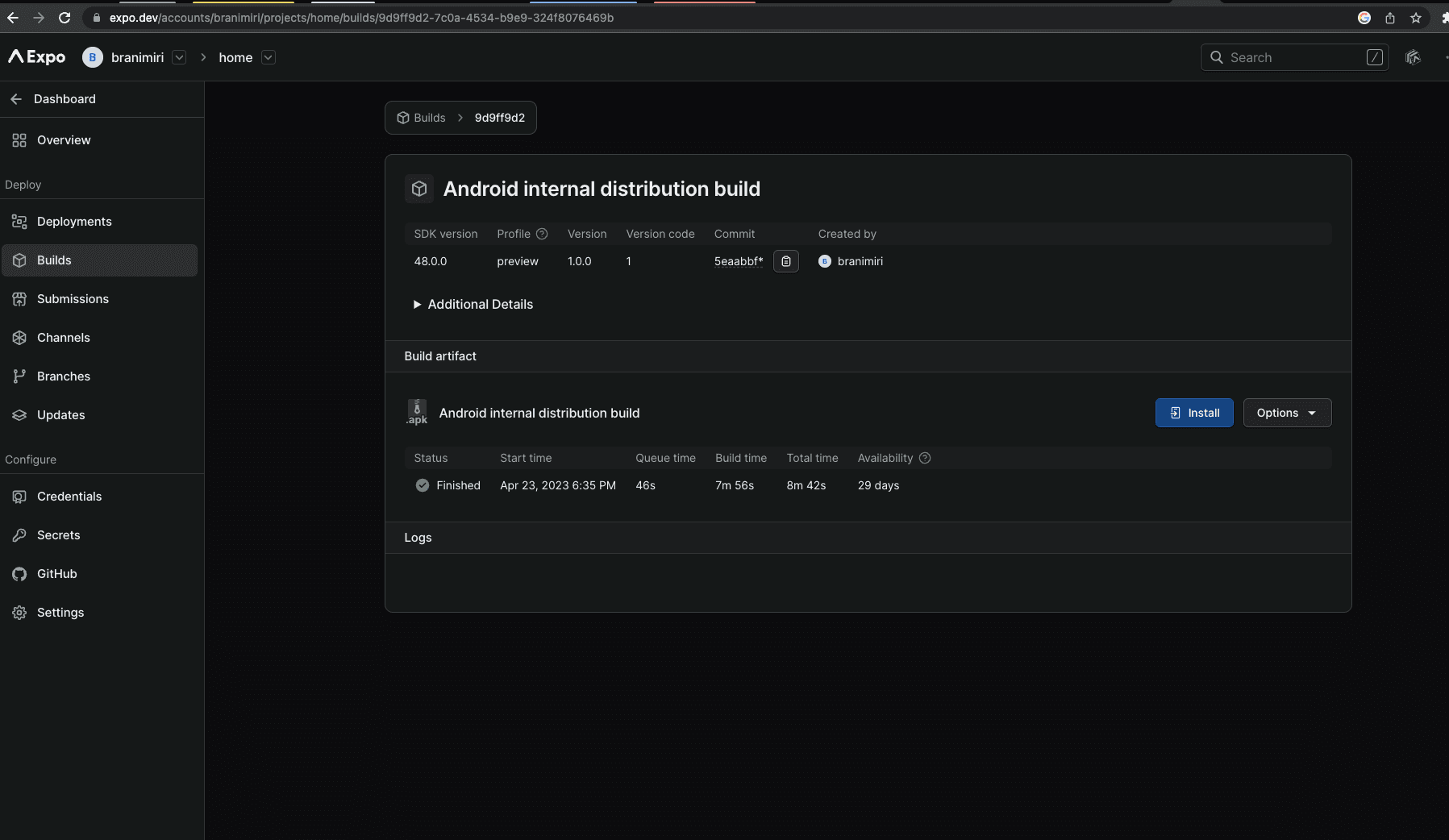This screenshot has height=840, width=1449.
Task: Go to Credentials in the sidebar
Action: tap(69, 497)
